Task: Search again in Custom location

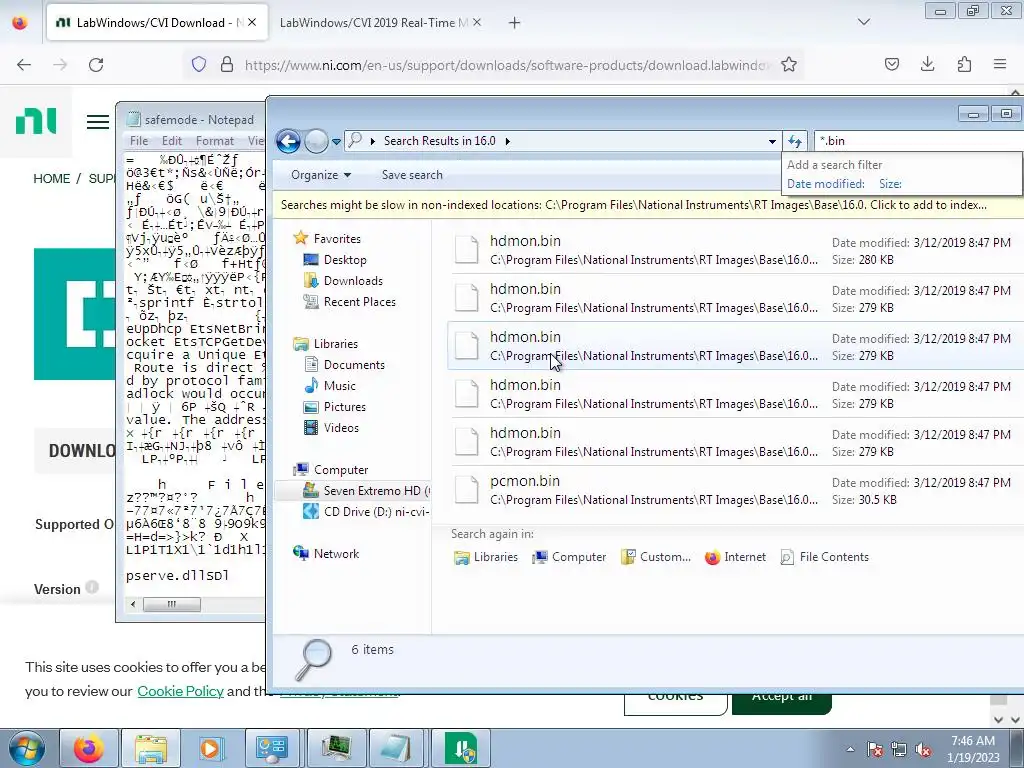Action: coord(656,557)
